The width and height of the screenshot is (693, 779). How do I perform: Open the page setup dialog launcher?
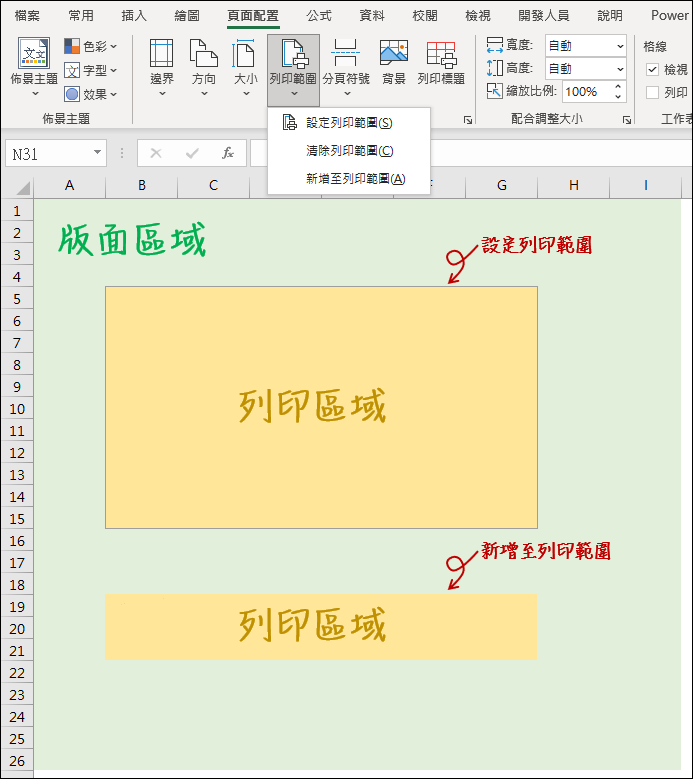(467, 120)
